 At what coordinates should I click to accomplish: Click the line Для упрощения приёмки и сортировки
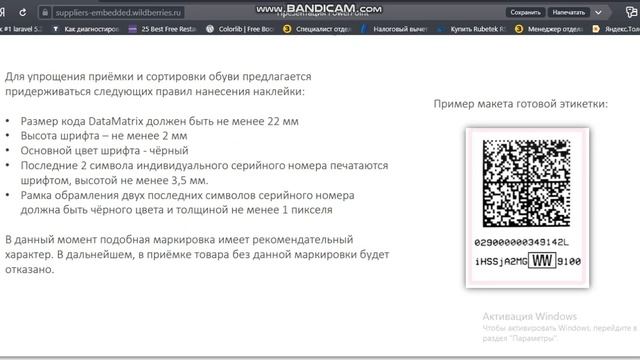pos(158,77)
